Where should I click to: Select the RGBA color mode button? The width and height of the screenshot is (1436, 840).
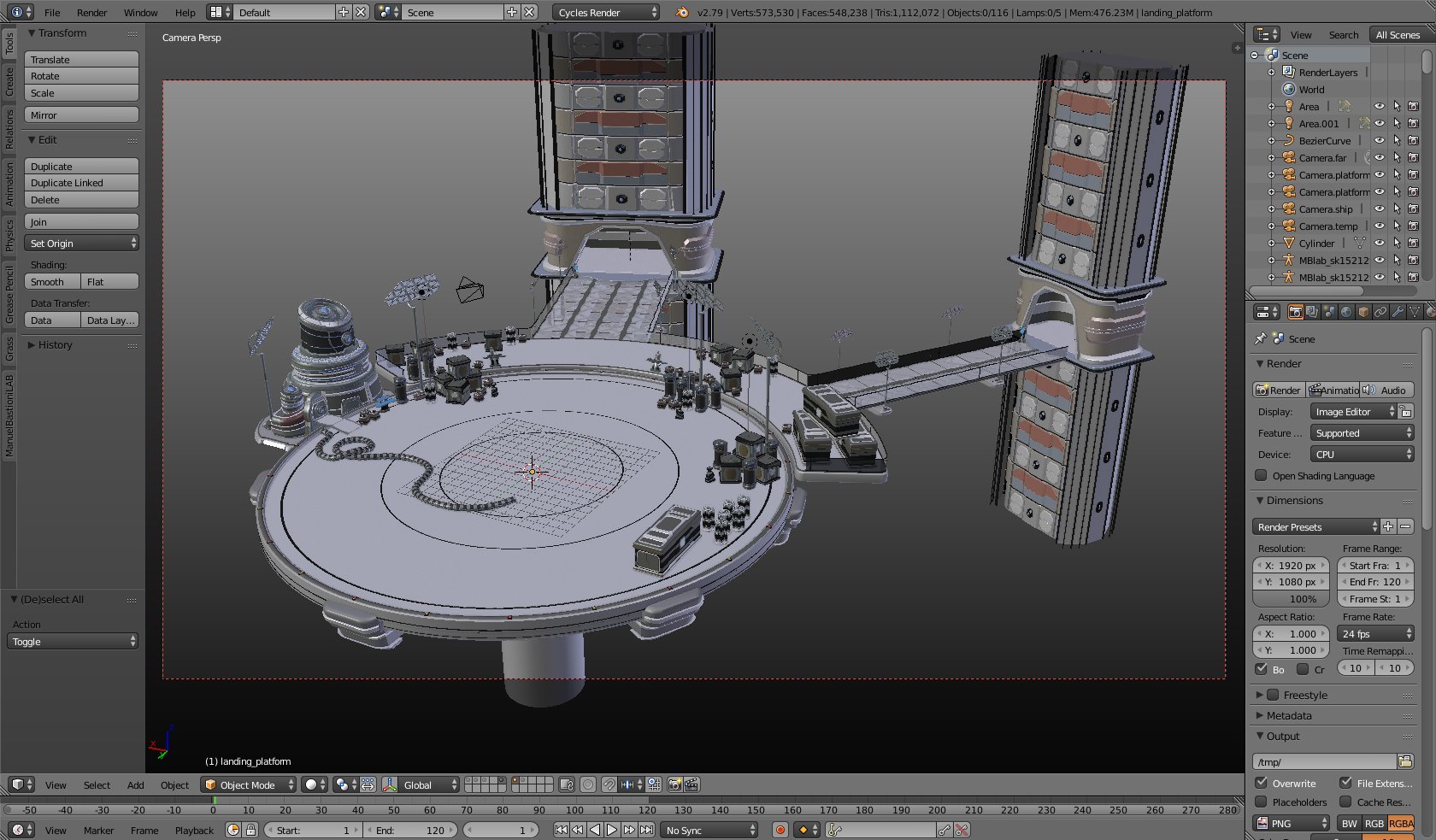click(1400, 823)
